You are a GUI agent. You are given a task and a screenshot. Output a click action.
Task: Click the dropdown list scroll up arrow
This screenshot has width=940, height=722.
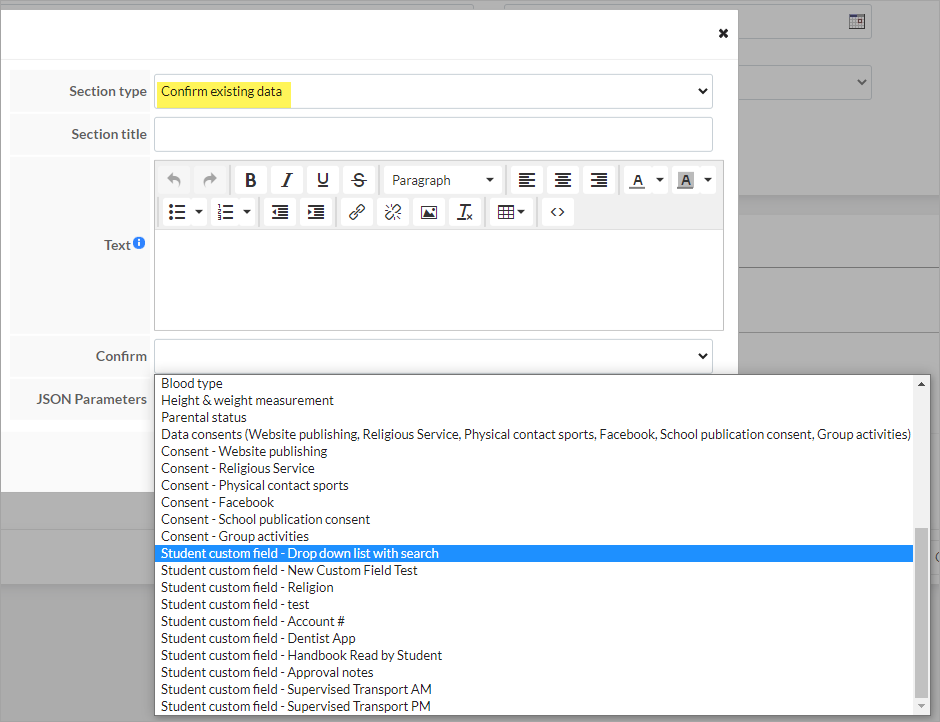pyautogui.click(x=921, y=384)
